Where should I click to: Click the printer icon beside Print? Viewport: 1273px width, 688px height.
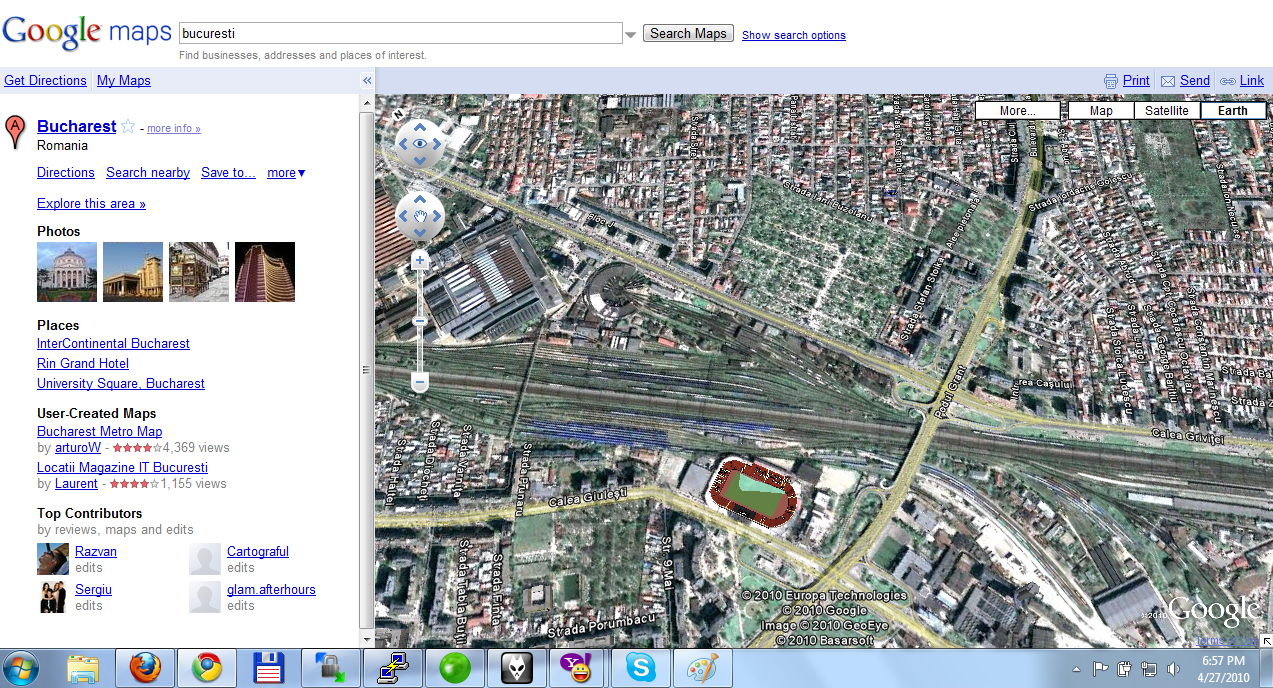[1110, 81]
